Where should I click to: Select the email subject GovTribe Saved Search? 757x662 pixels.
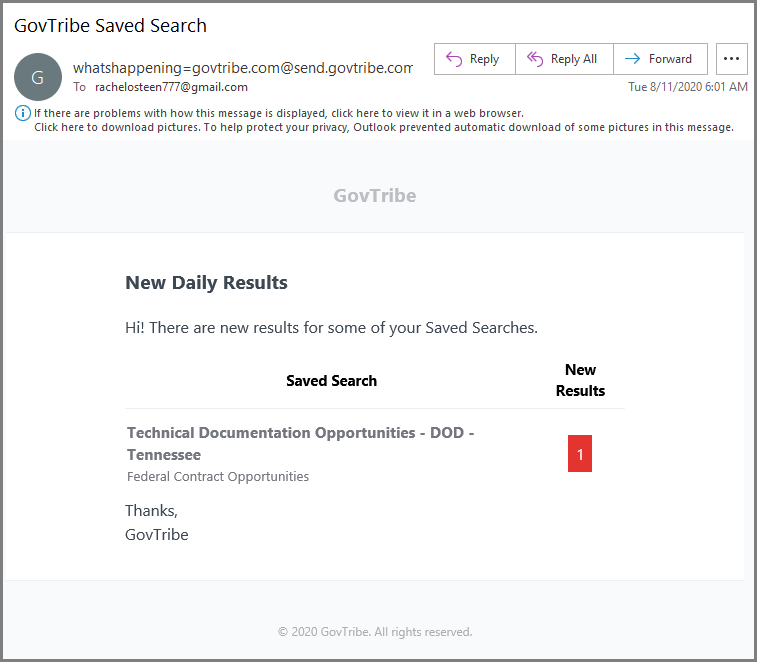(111, 26)
